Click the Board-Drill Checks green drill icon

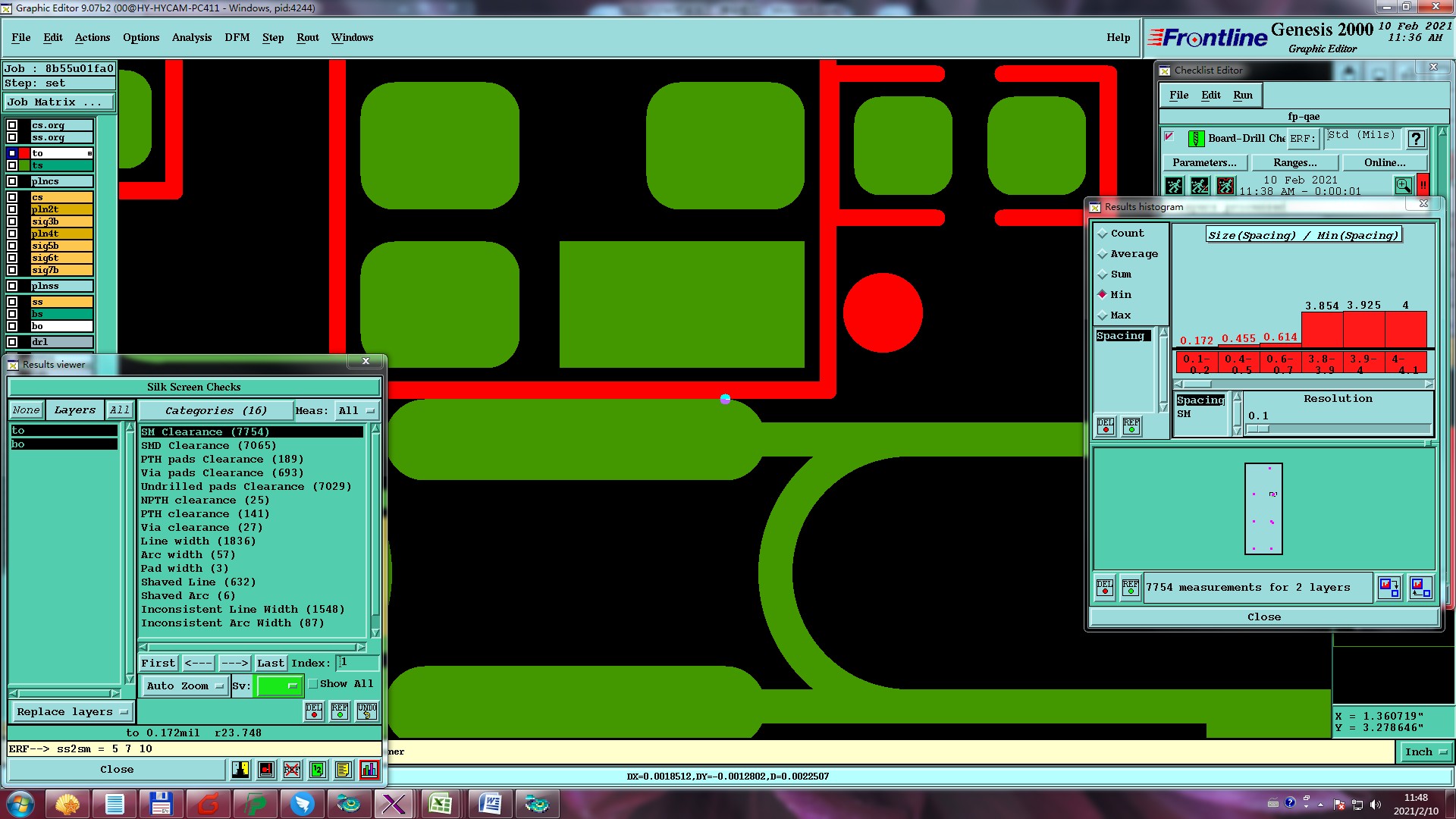click(x=1196, y=138)
